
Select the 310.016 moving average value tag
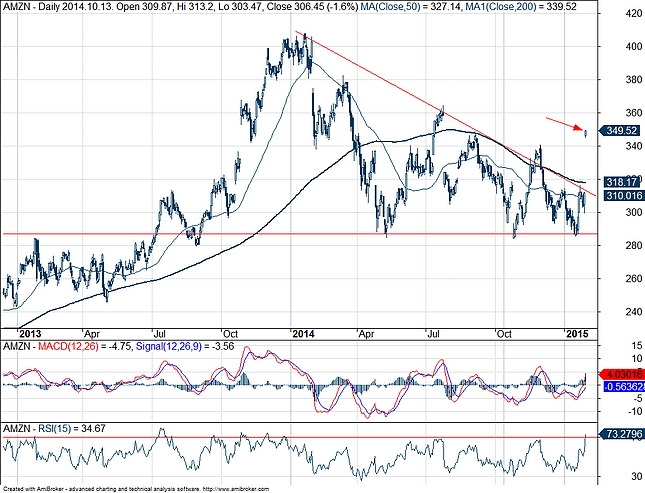(622, 195)
